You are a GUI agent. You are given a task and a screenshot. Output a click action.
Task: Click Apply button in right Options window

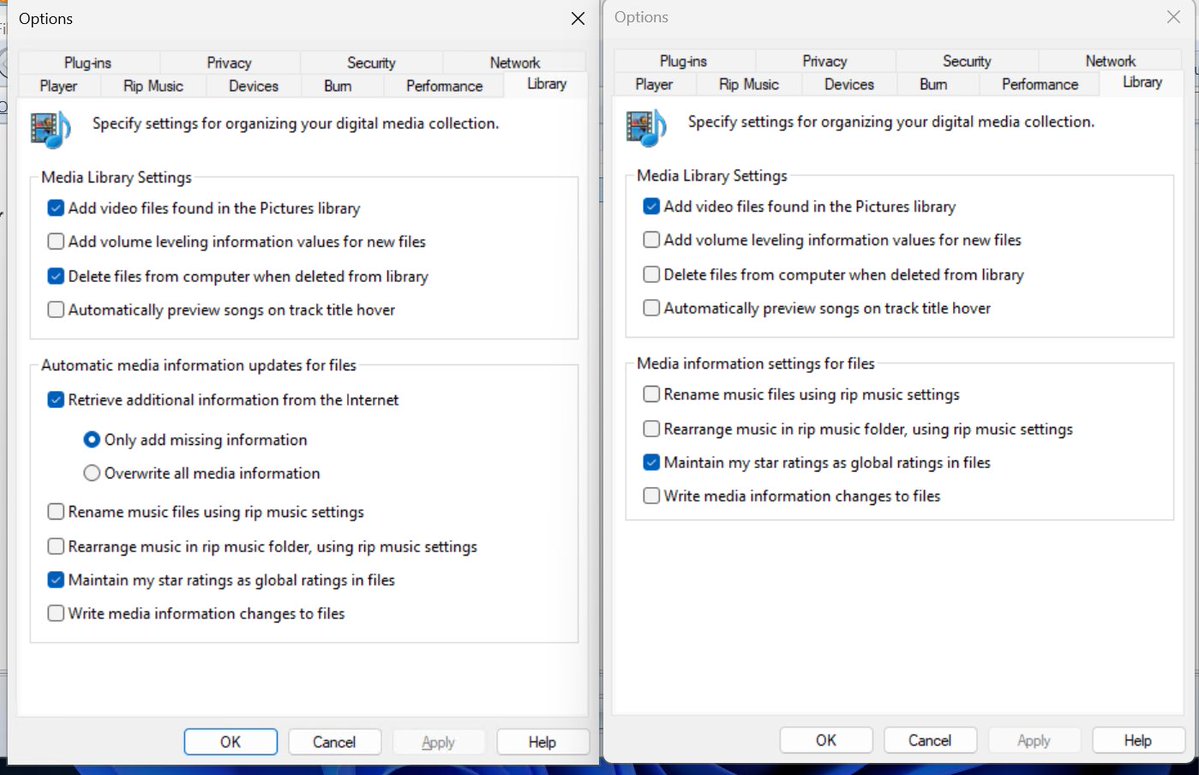click(1034, 740)
